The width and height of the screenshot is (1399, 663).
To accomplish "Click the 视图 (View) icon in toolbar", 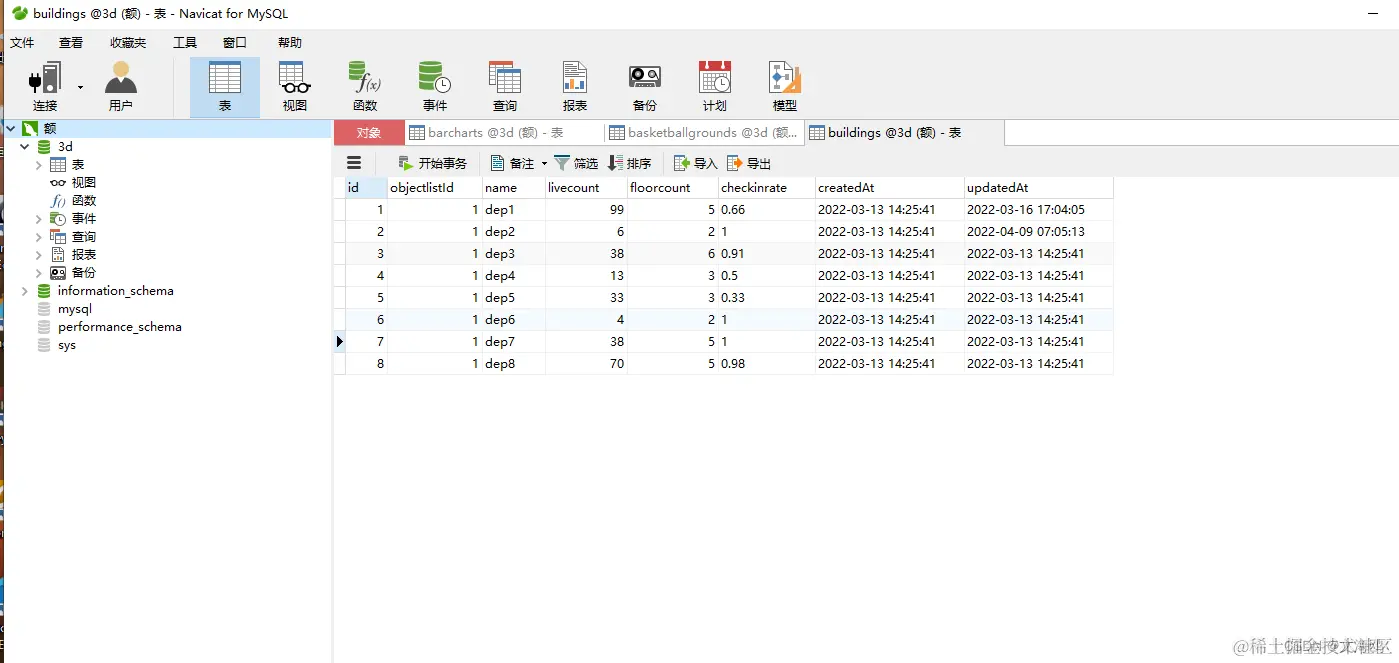I will pos(293,86).
